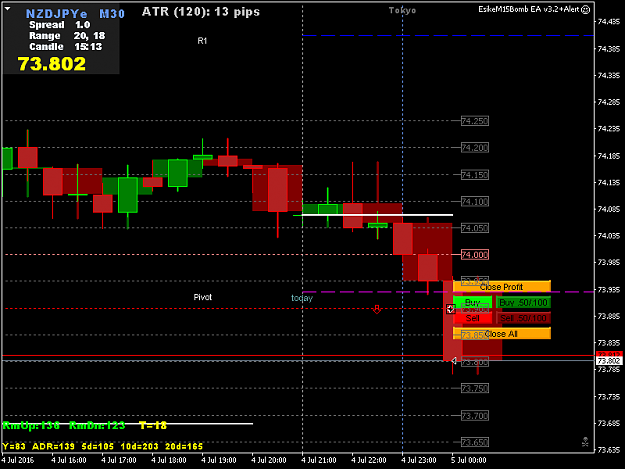Click the orange Close All button
This screenshot has width=625, height=469.
tap(502, 334)
